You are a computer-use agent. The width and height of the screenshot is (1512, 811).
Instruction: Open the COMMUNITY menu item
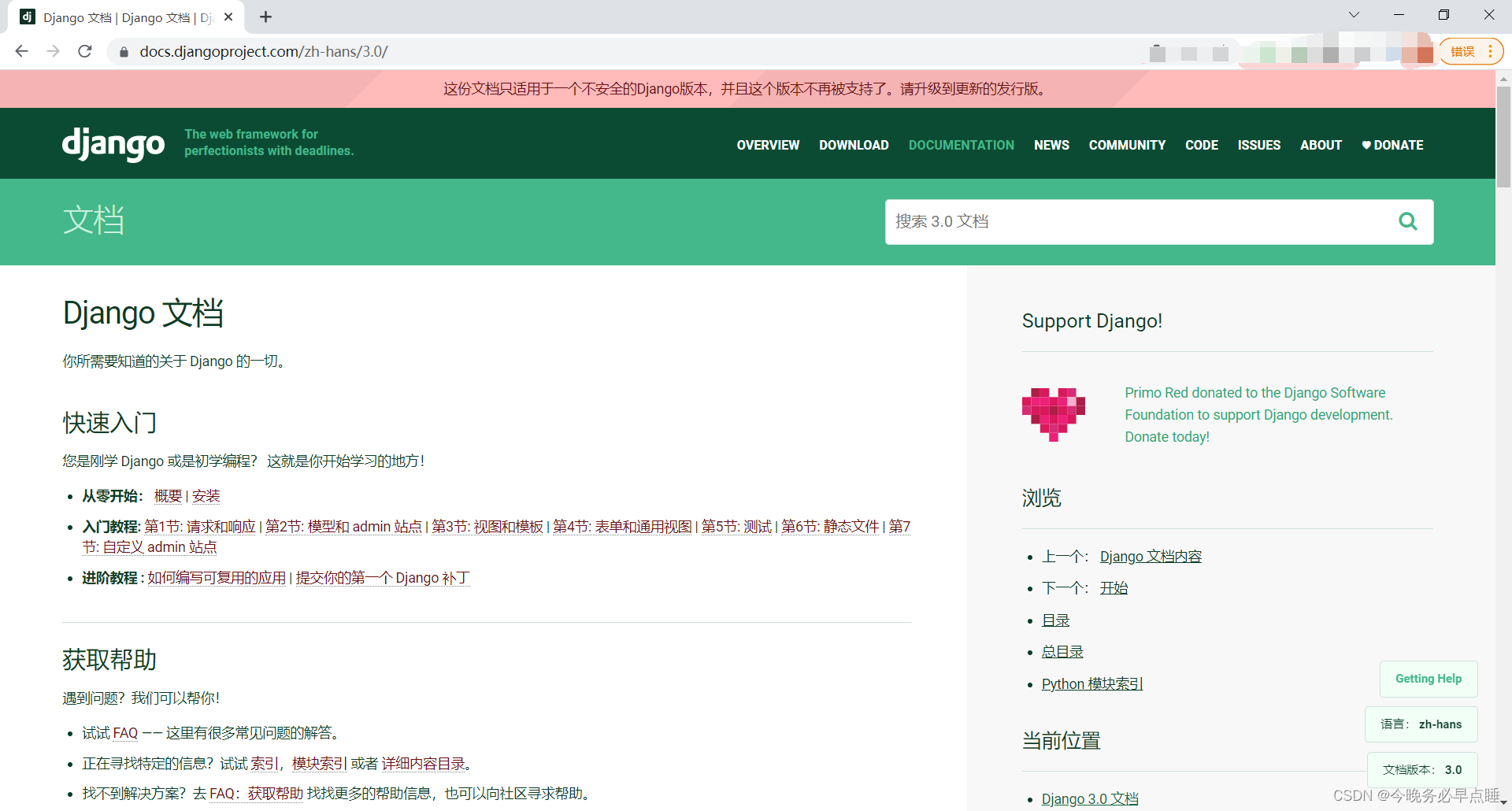point(1127,145)
